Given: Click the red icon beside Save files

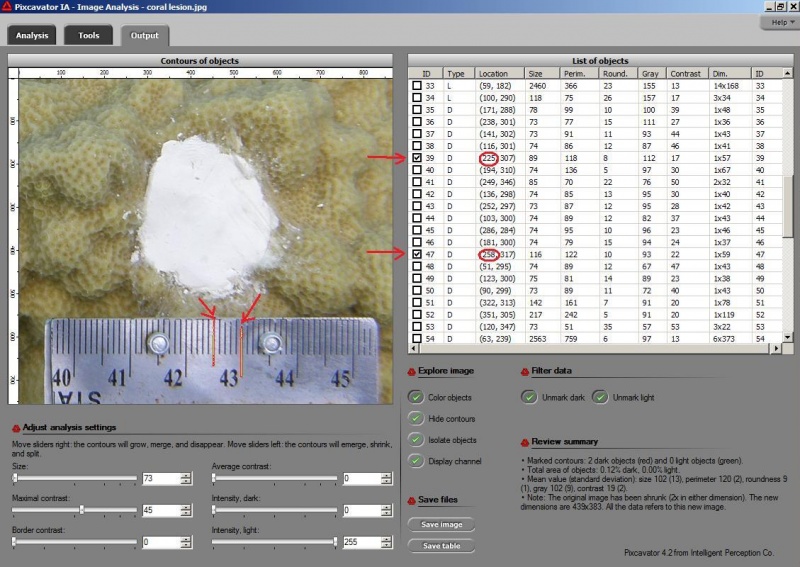Looking at the screenshot, I should pyautogui.click(x=412, y=501).
